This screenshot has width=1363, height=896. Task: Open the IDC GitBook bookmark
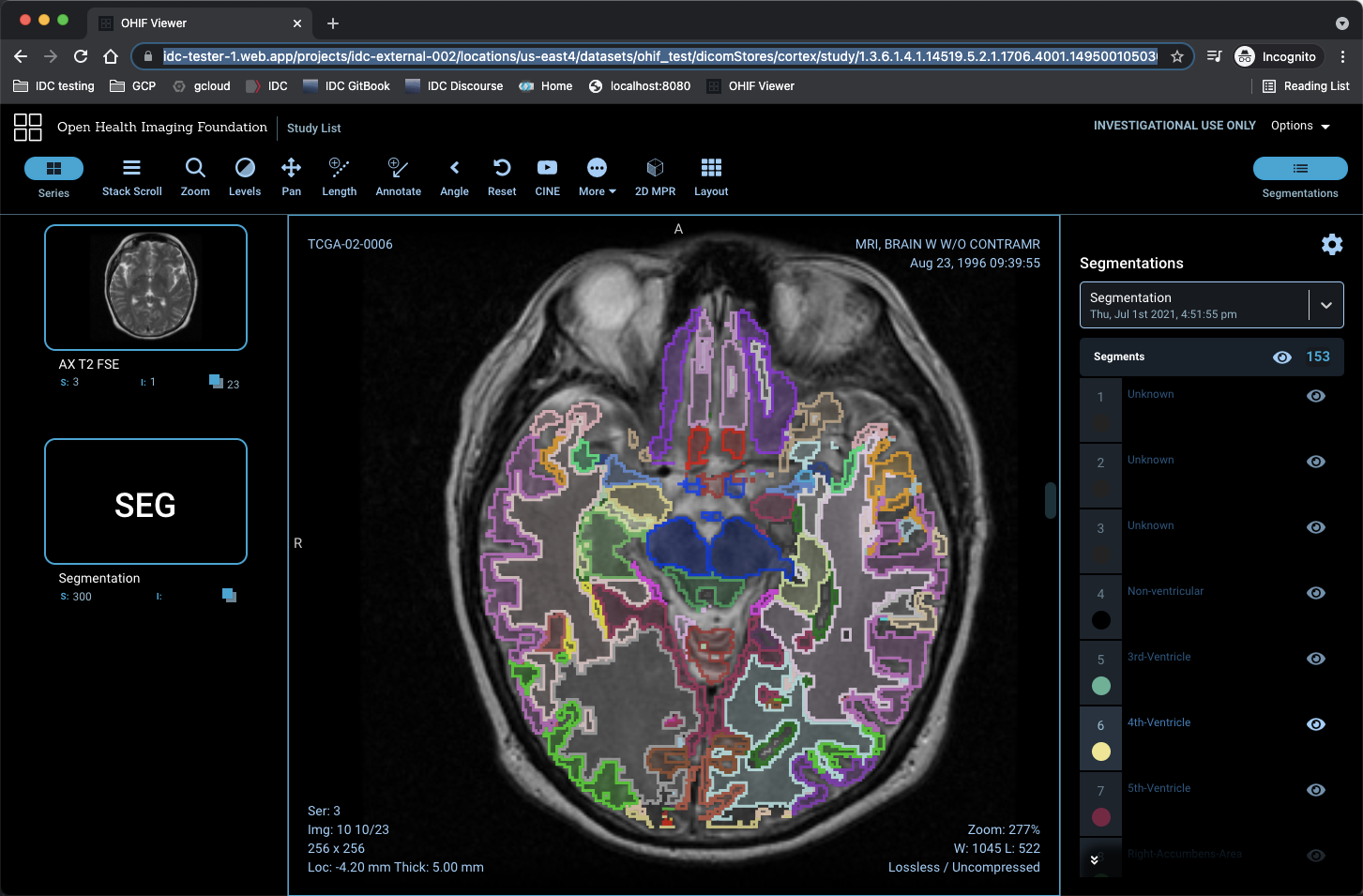(x=346, y=86)
